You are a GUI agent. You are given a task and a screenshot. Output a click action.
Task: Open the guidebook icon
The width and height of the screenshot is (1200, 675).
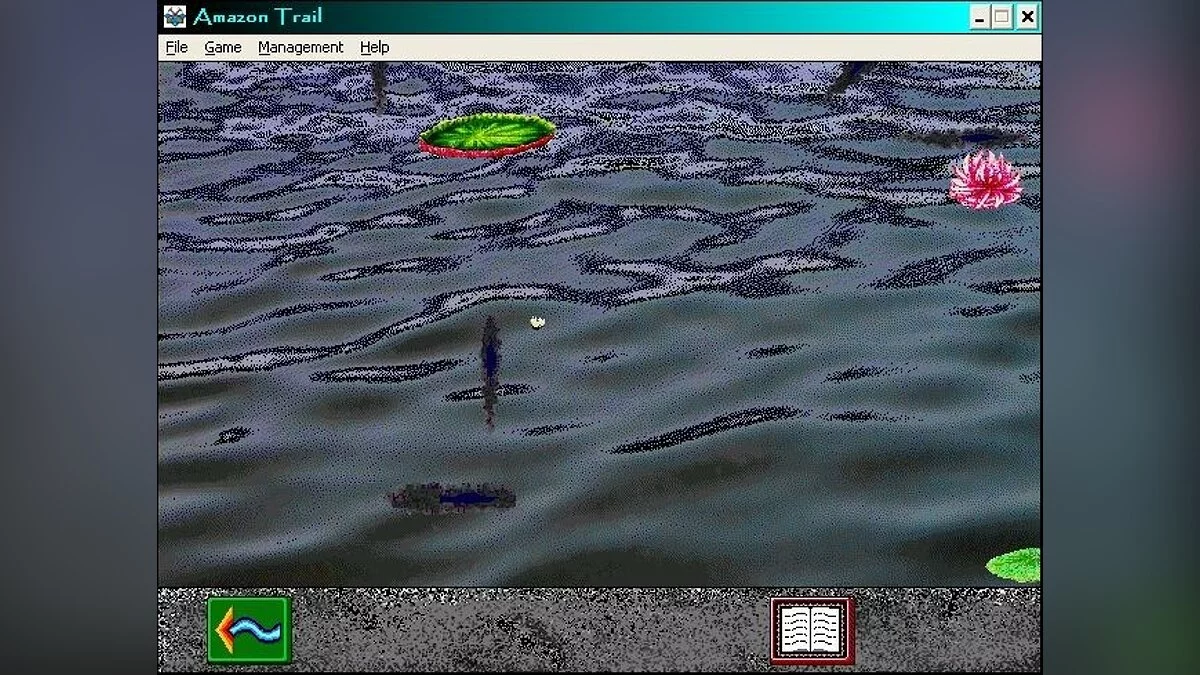(x=812, y=630)
